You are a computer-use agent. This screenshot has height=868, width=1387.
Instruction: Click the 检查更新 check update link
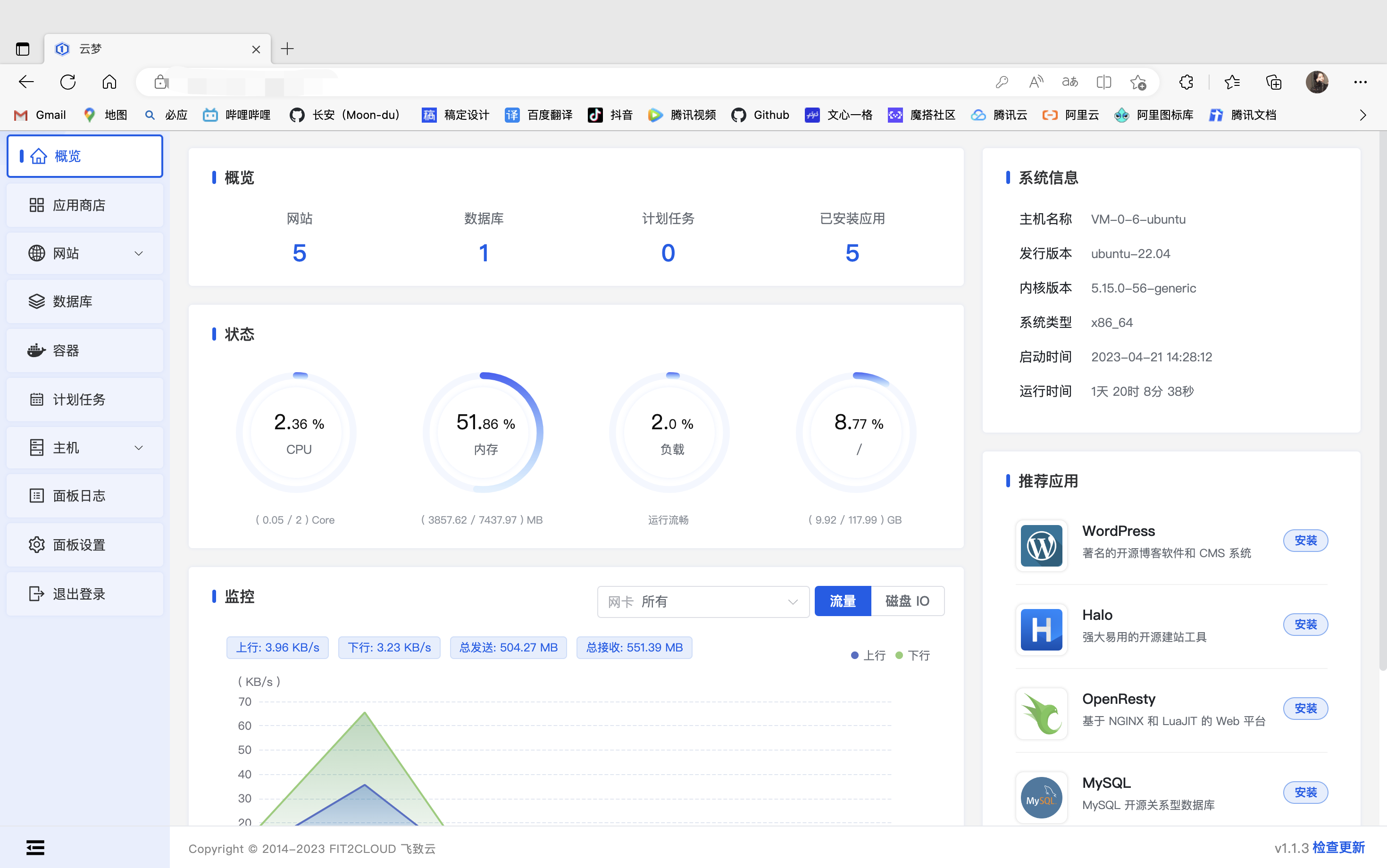coord(1338,847)
